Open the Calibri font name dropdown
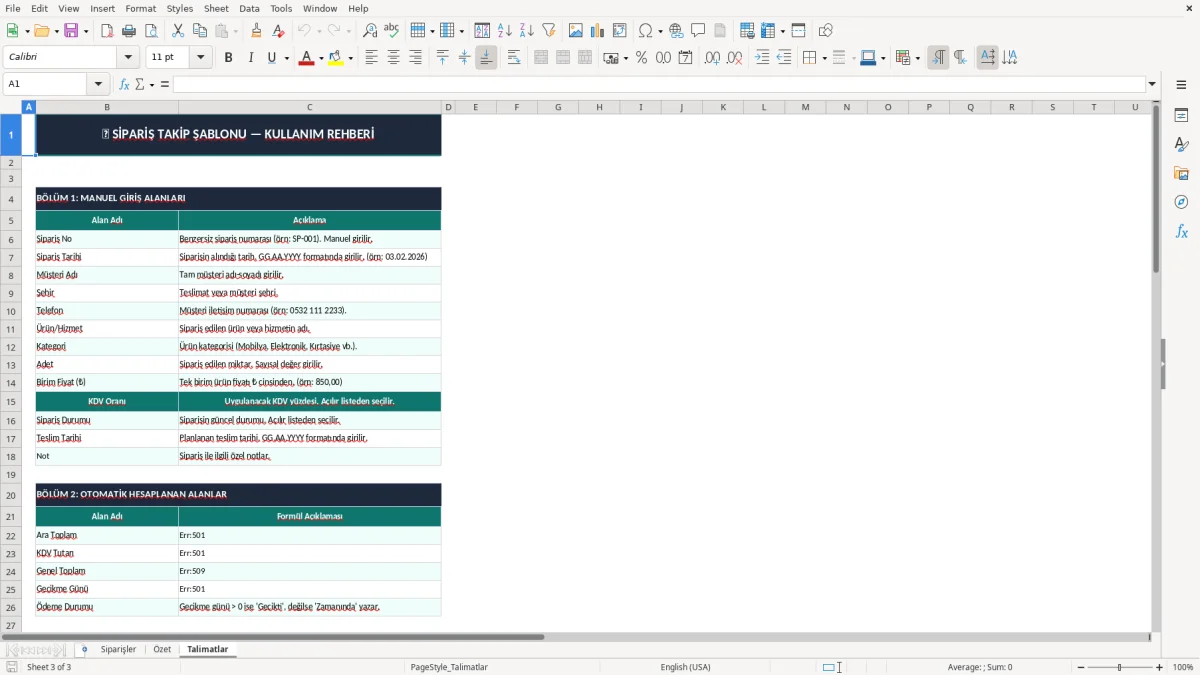 [x=127, y=58]
